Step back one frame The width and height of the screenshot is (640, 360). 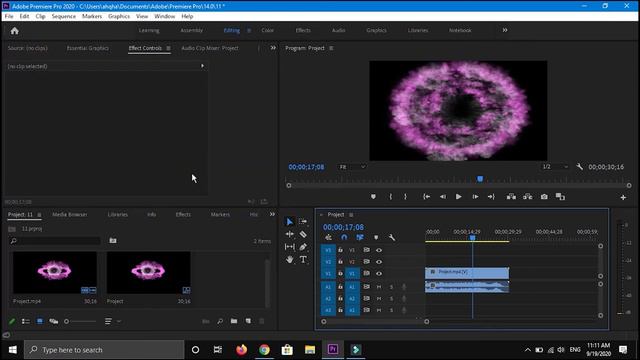pos(443,197)
